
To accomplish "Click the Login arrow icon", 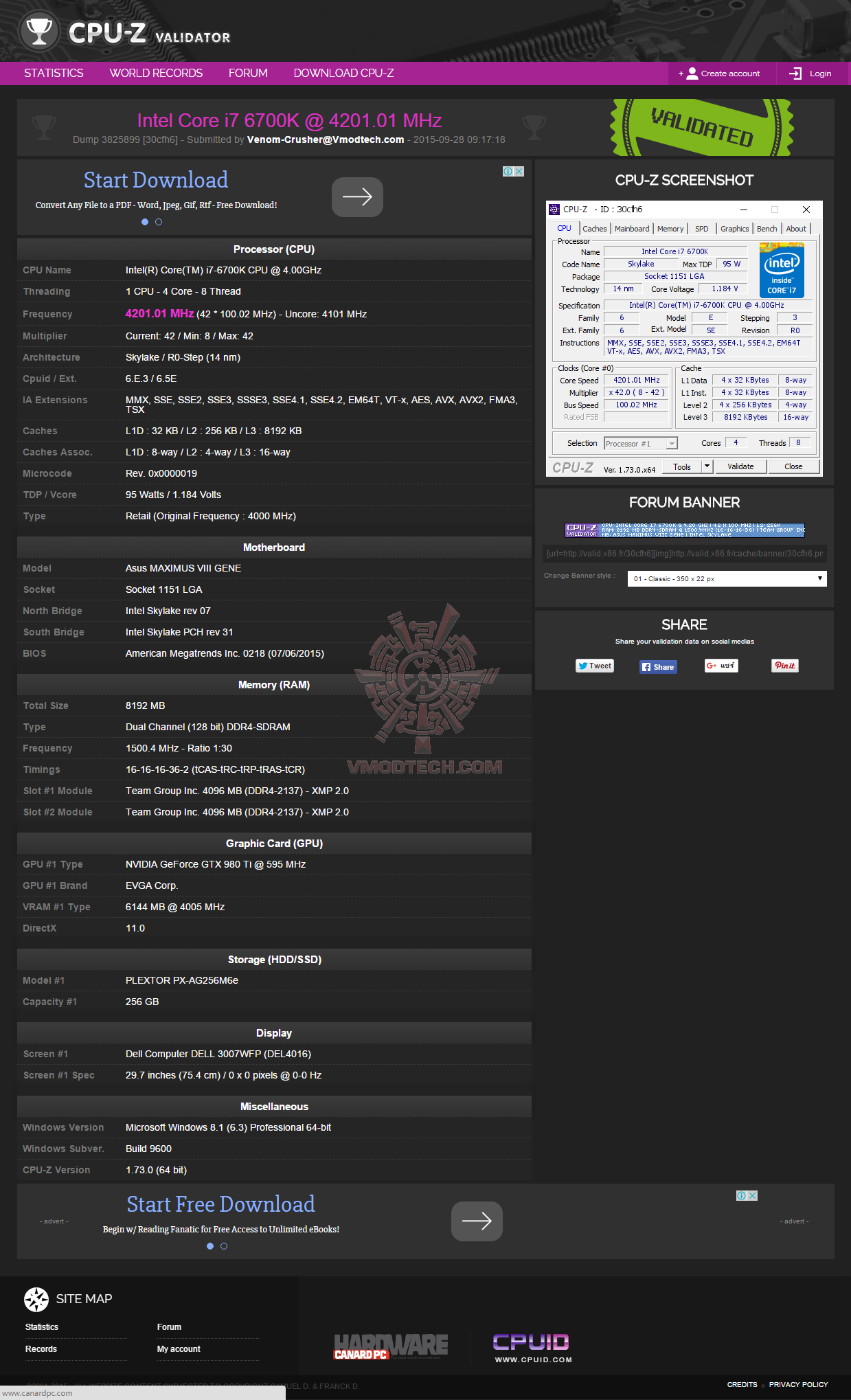I will 795,74.
